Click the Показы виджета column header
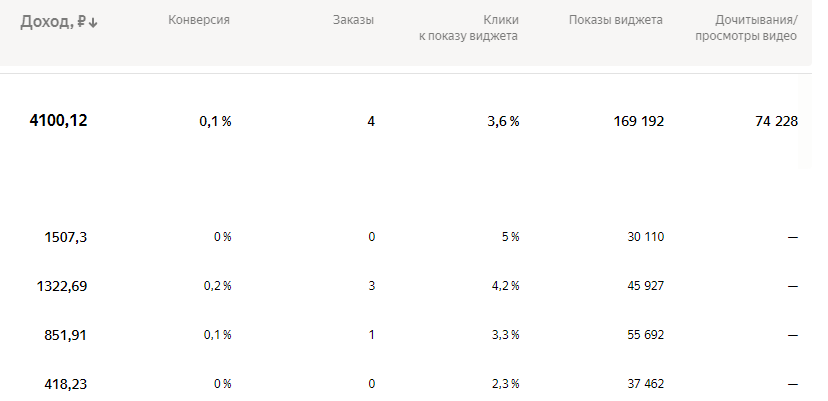Screen dimensions: 828x401 coord(616,20)
